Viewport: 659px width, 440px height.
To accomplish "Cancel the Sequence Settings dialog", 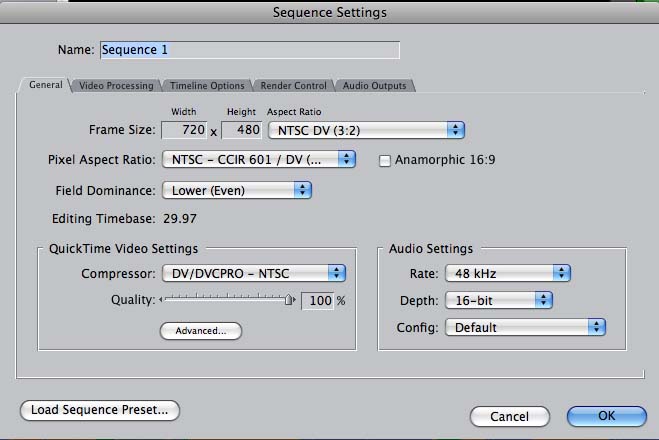I will coord(509,416).
